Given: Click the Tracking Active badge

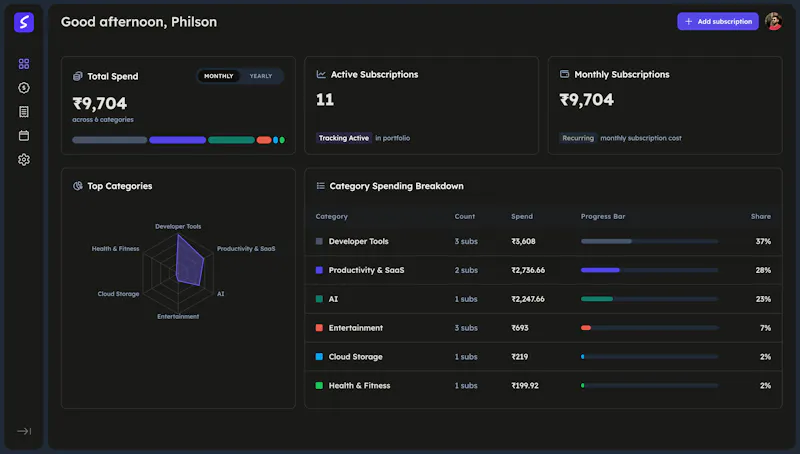Looking at the screenshot, I should [343, 138].
